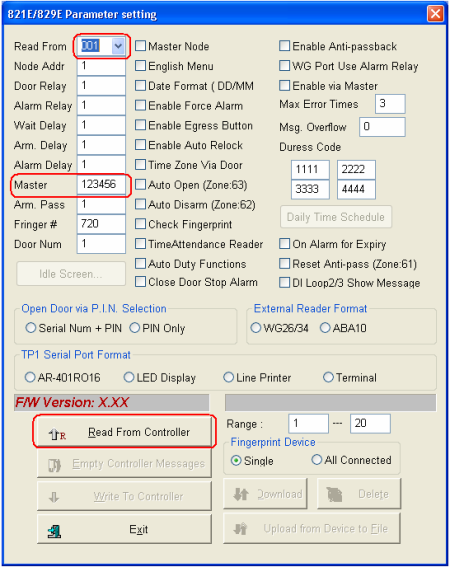Close the Parameter setting window
Image resolution: width=450 pixels, height=567 pixels.
(x=435, y=14)
